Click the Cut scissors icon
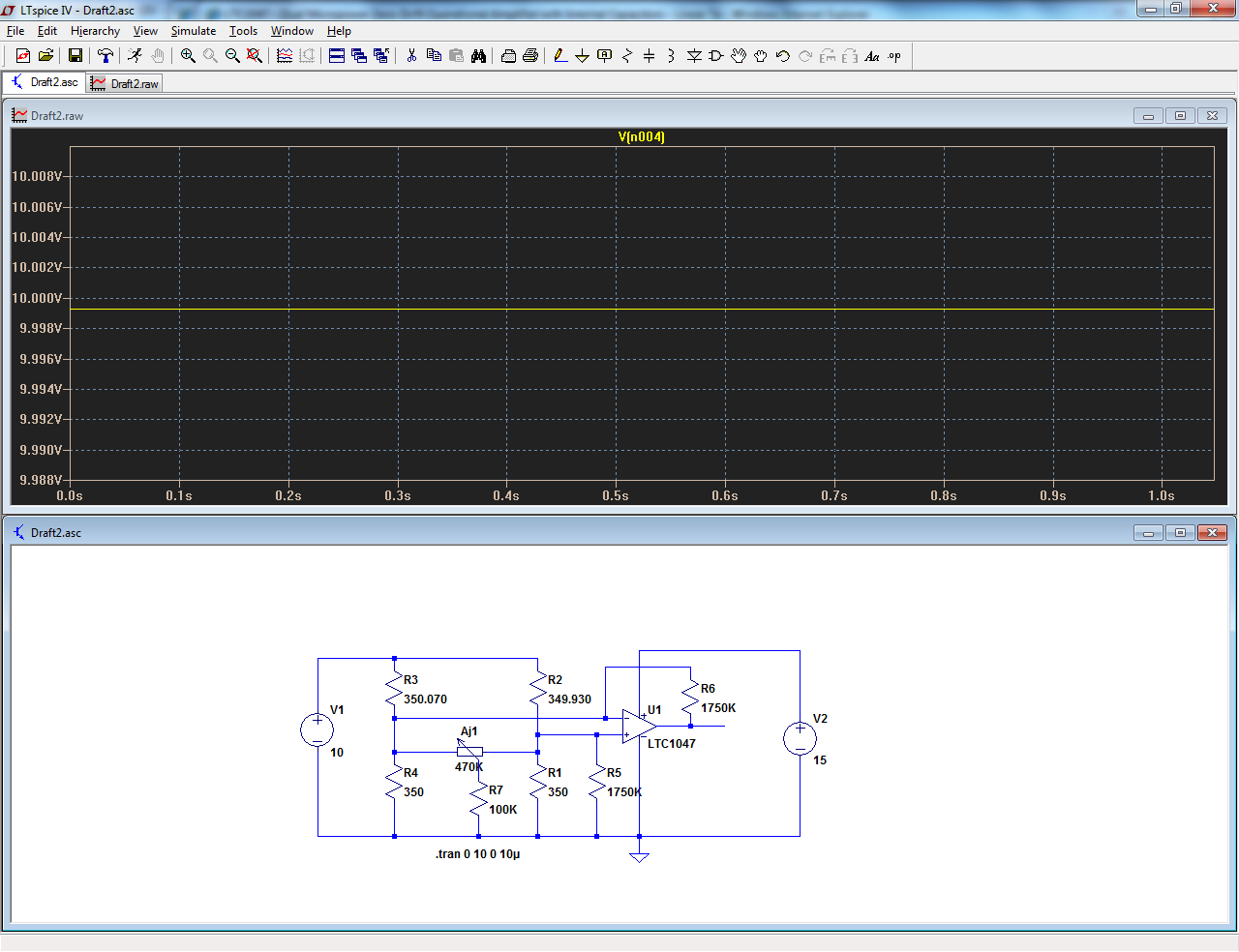 coord(411,56)
